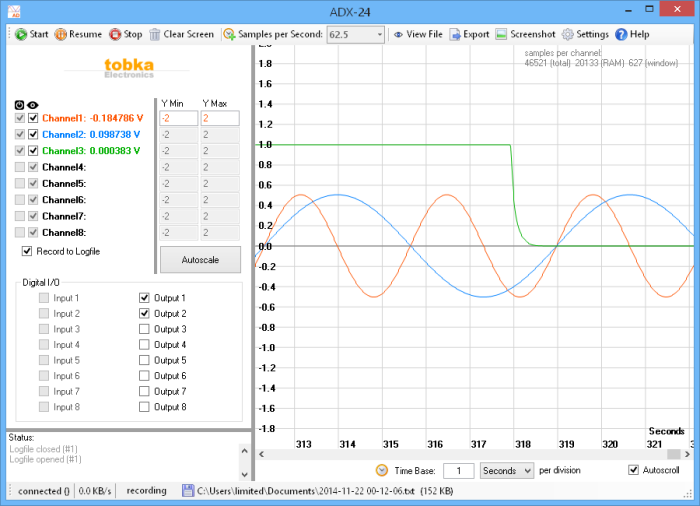Click the clock icon beside Time Base
Screen dimensions: 700x506
382,470
